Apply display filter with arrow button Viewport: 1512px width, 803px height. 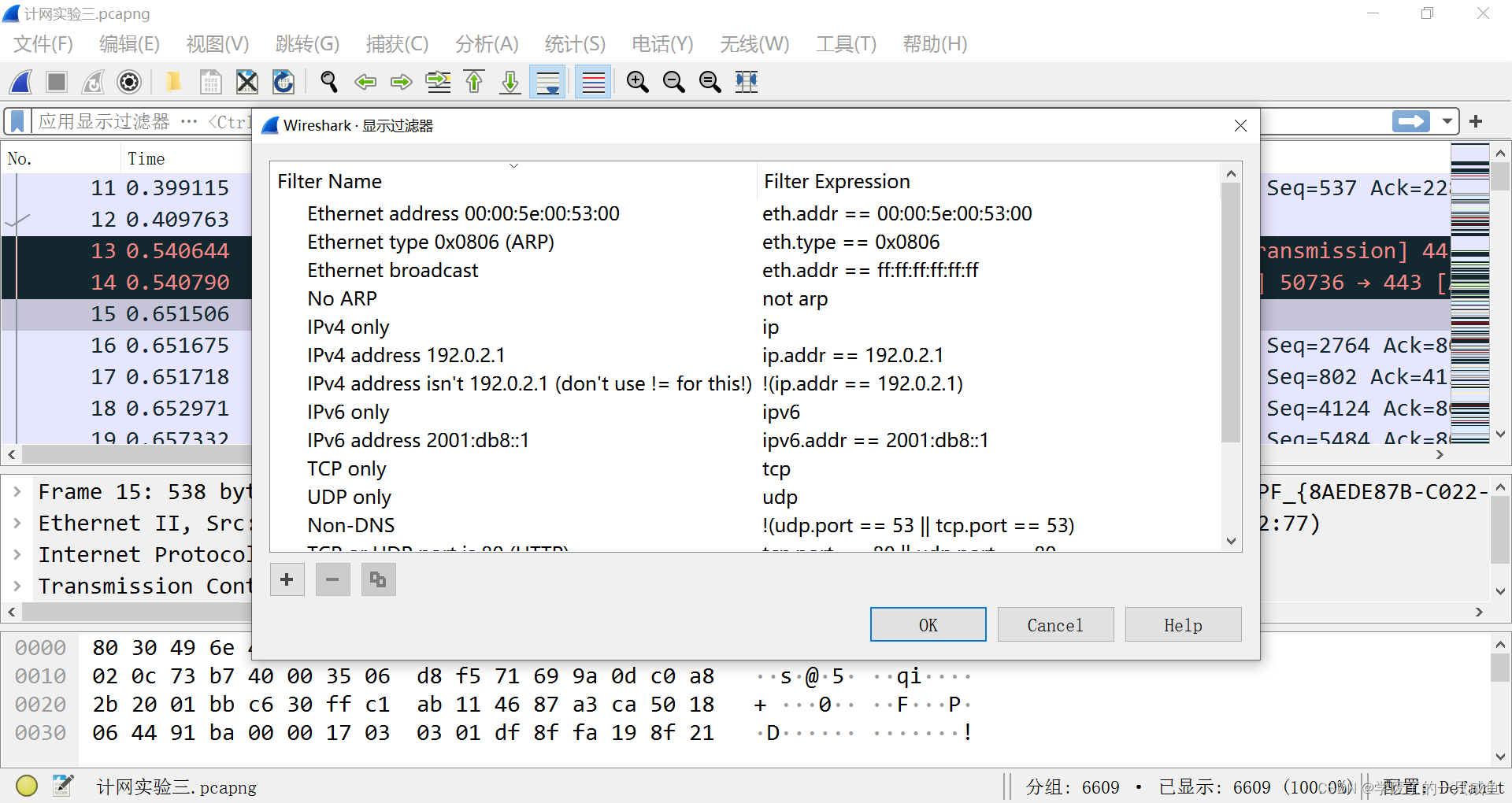(x=1411, y=121)
